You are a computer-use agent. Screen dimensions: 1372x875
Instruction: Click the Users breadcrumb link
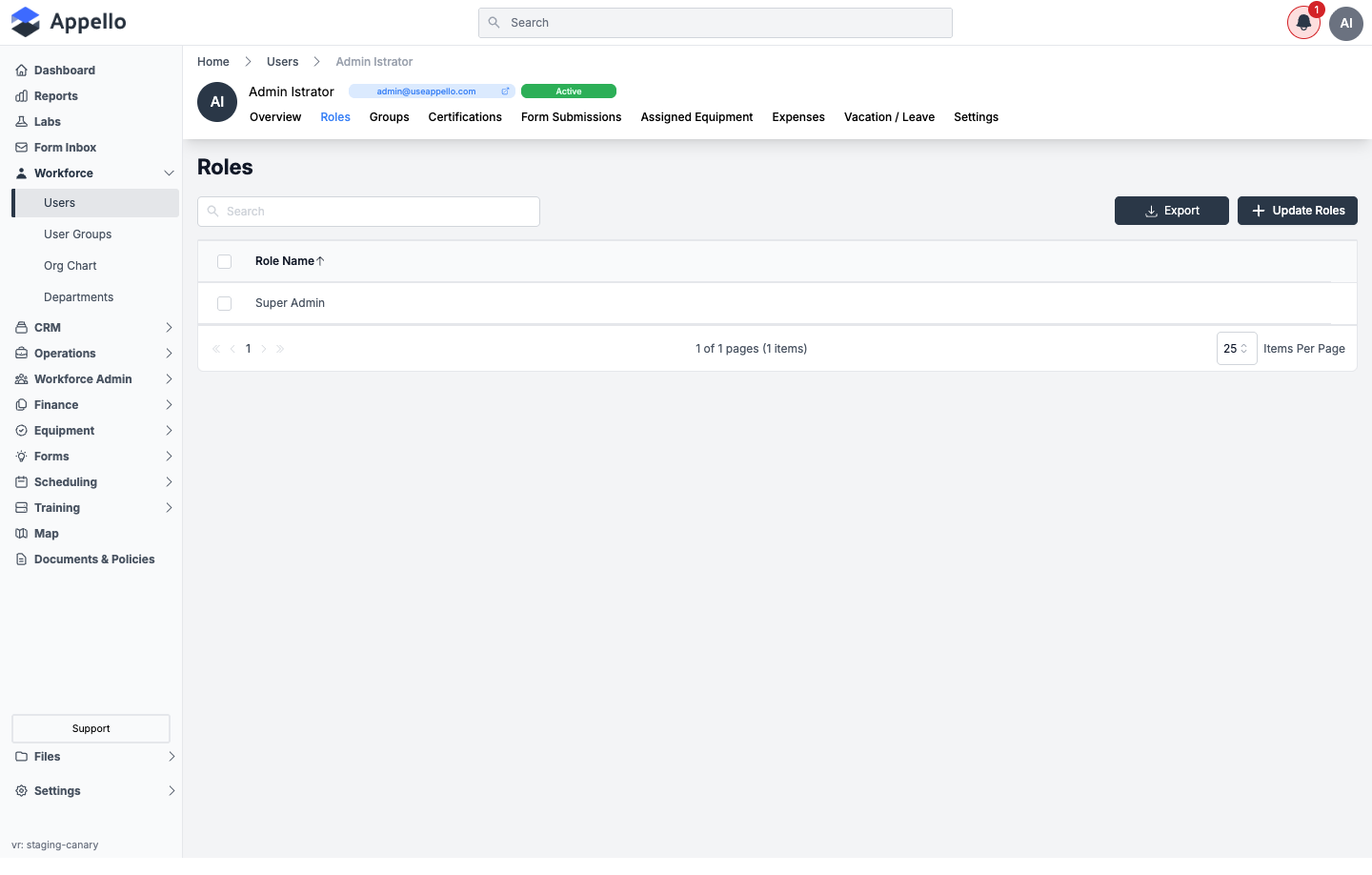[x=282, y=62]
